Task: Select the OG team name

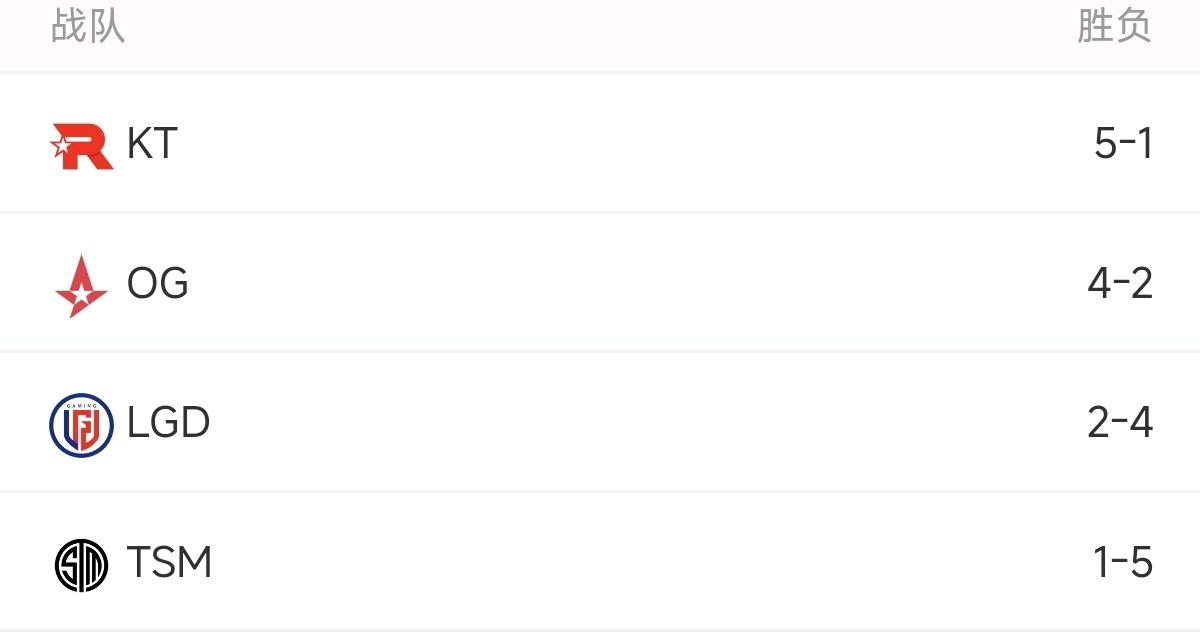Action: pos(158,285)
